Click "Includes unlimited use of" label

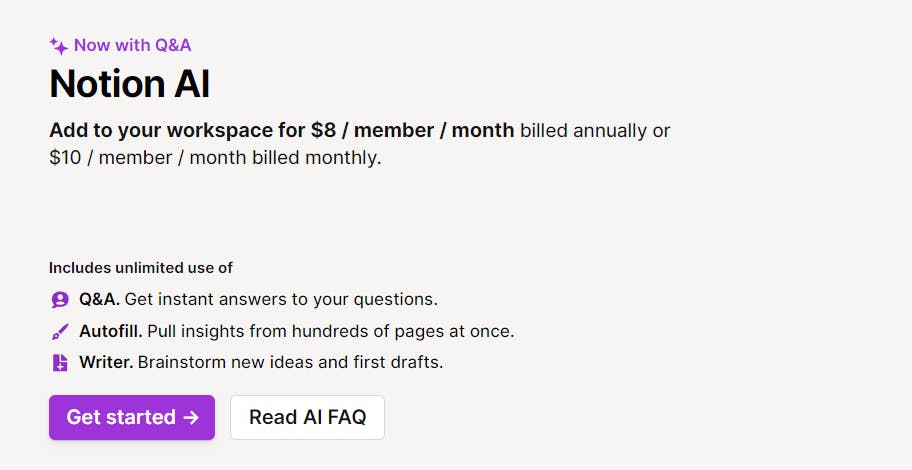141,268
